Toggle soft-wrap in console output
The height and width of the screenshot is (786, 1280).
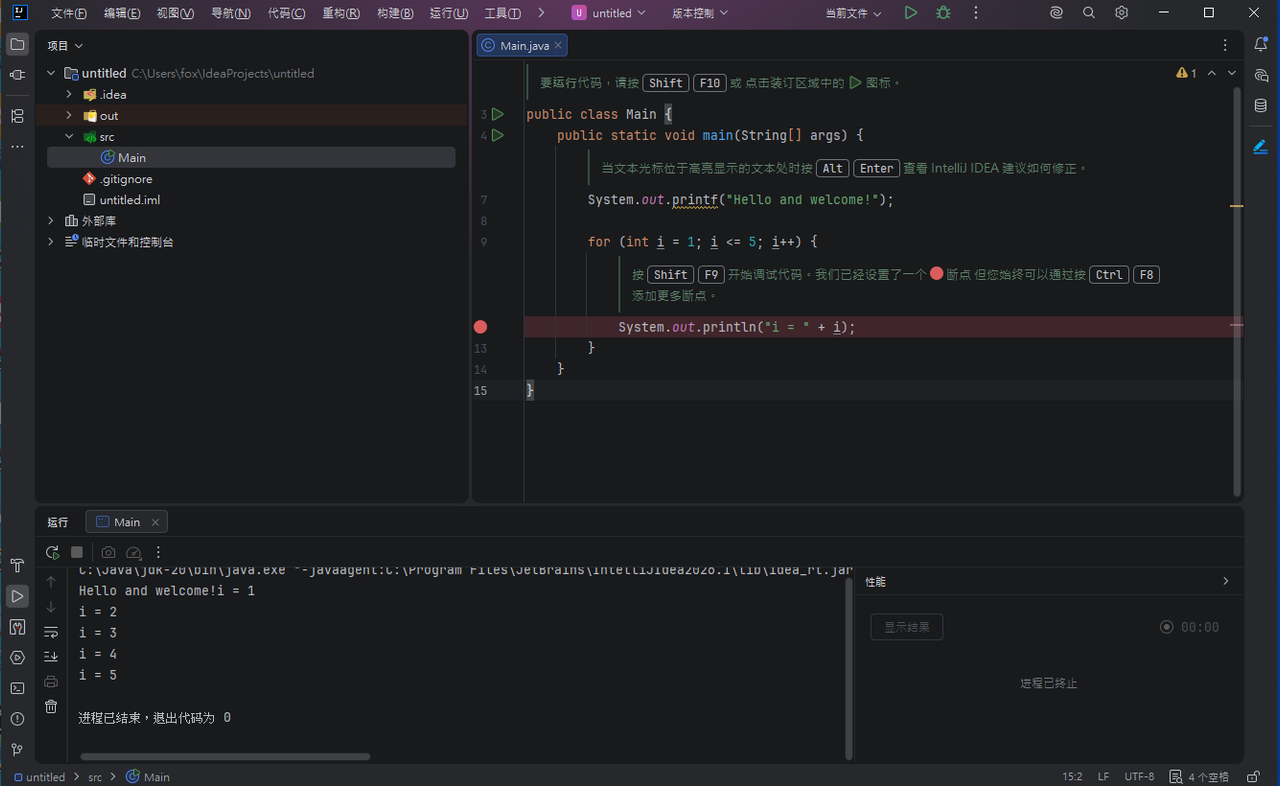pyautogui.click(x=51, y=632)
